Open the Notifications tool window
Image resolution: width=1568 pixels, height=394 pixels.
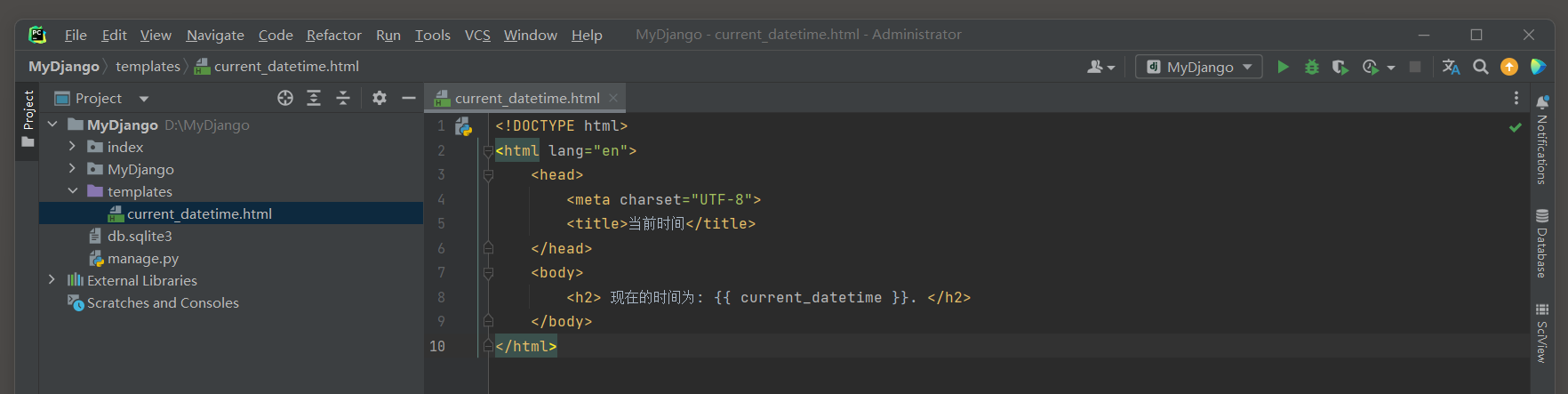tap(1542, 142)
